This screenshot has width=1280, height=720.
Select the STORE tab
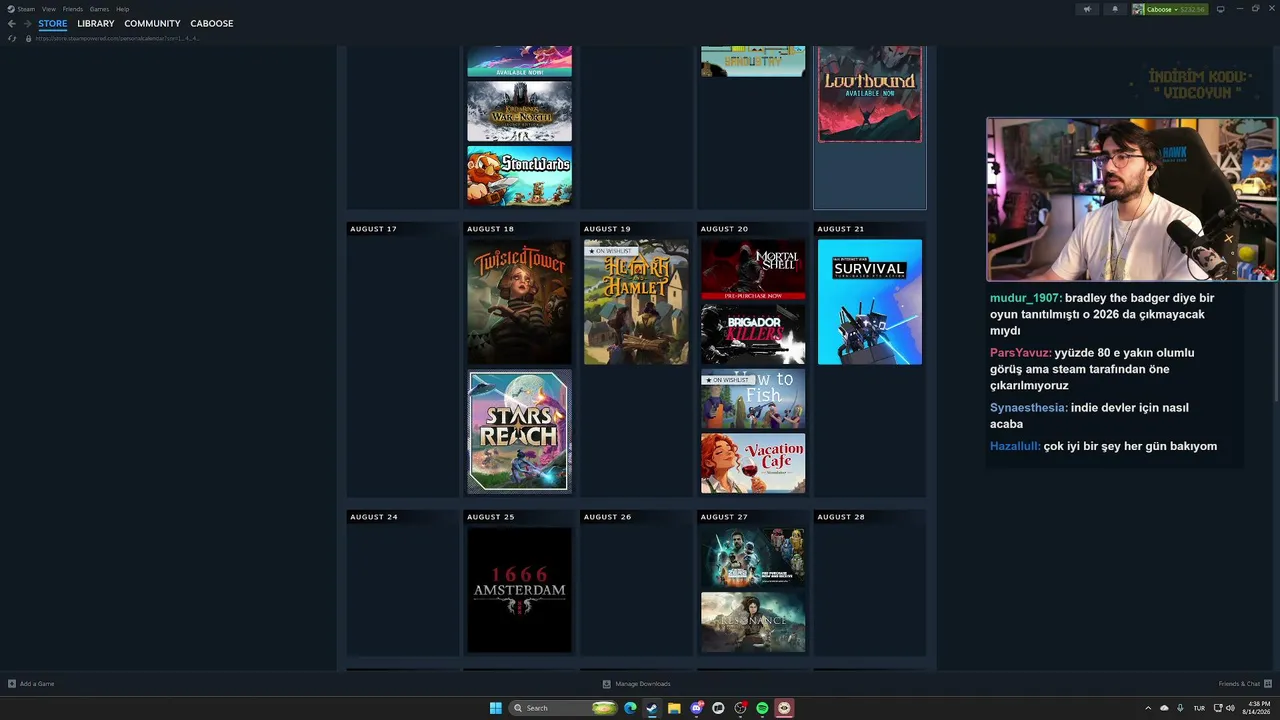coord(53,23)
